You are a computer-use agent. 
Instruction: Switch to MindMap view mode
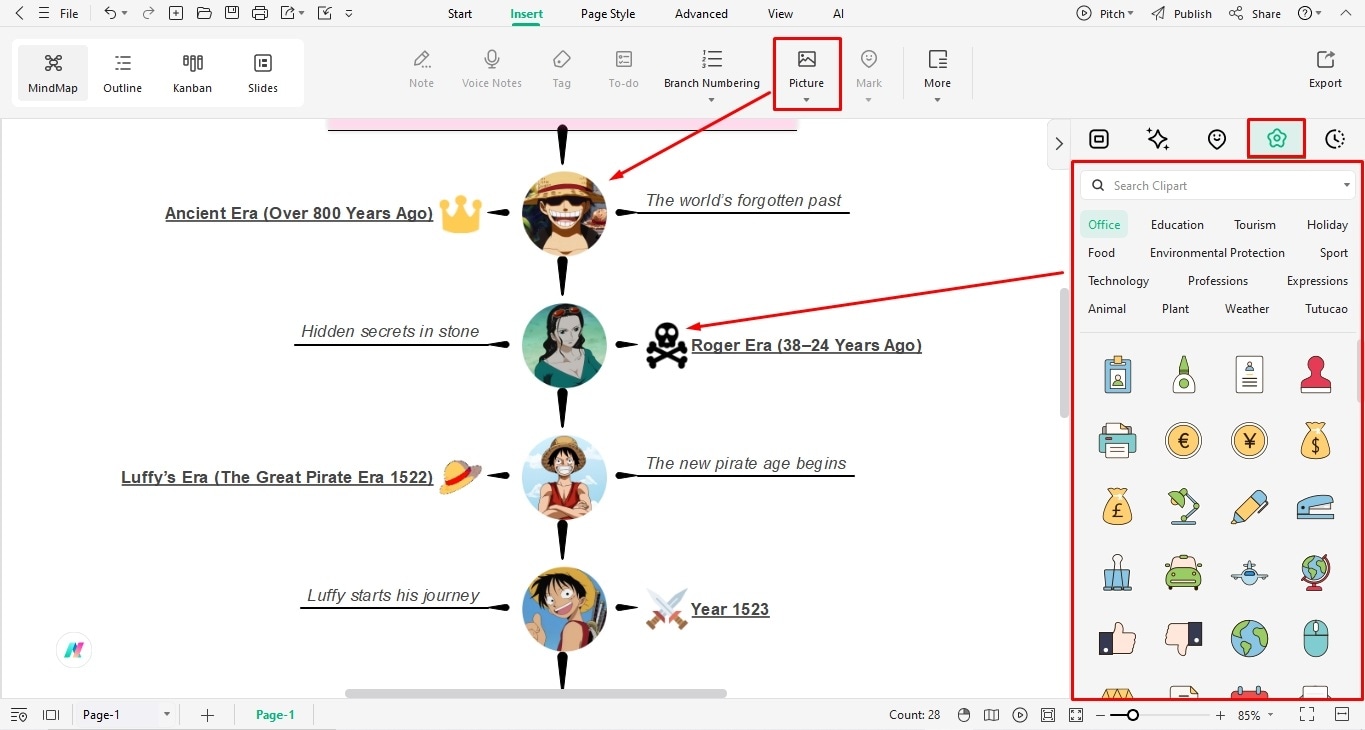coord(53,74)
